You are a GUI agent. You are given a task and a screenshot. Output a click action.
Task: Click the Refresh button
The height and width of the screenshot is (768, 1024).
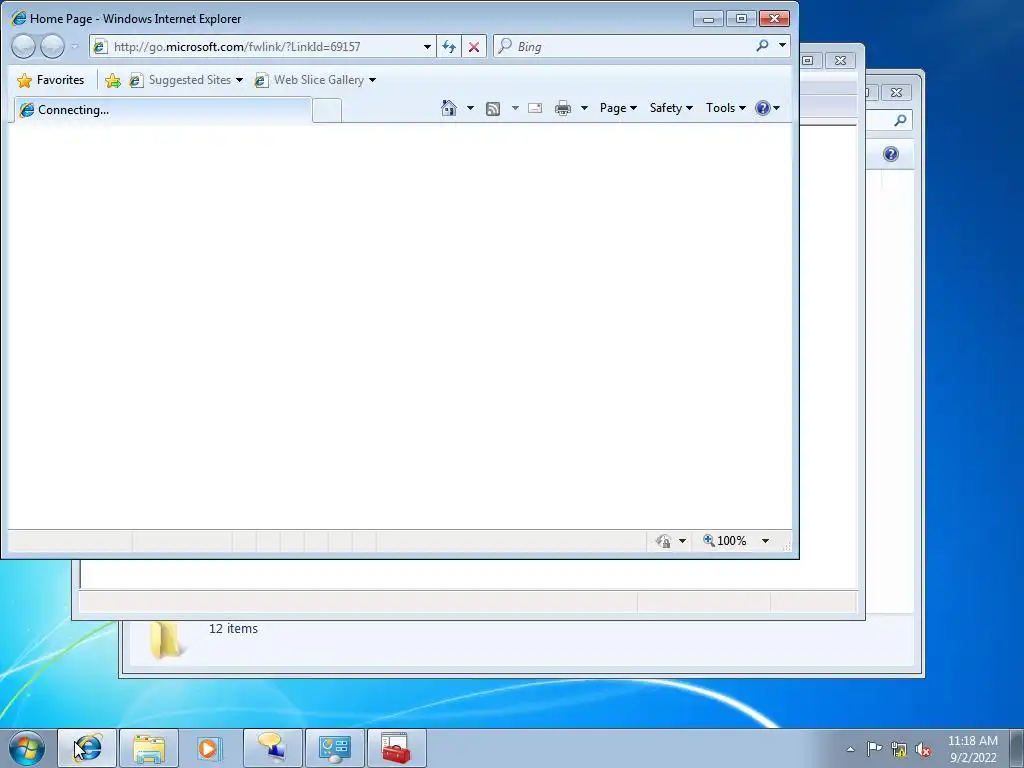coord(449,46)
